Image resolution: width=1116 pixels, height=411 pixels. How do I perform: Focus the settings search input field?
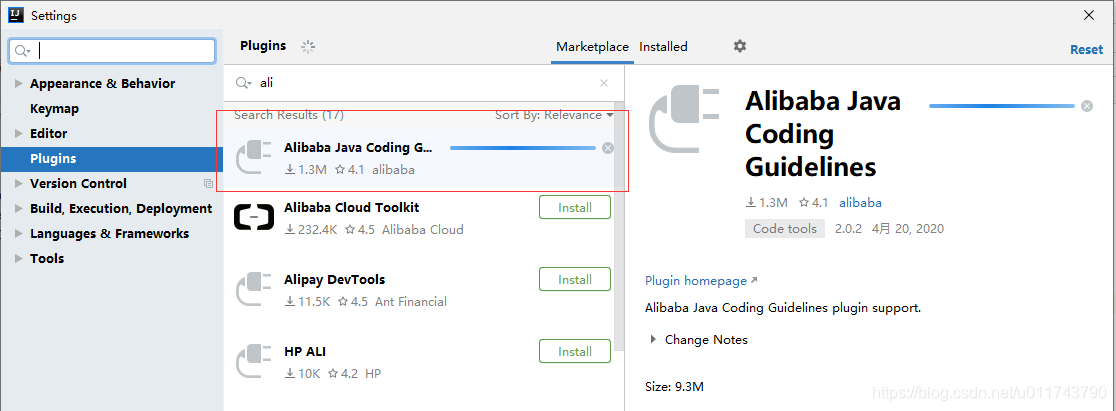(112, 51)
